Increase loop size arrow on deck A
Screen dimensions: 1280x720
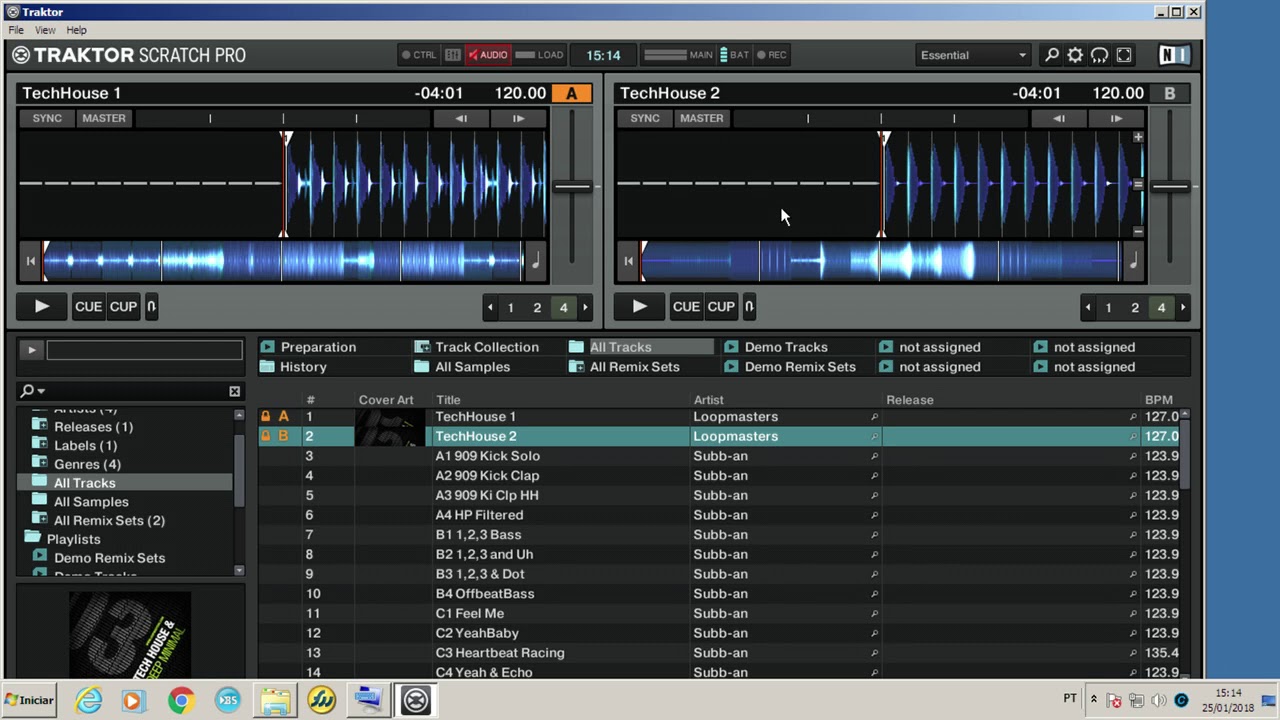[x=585, y=308]
